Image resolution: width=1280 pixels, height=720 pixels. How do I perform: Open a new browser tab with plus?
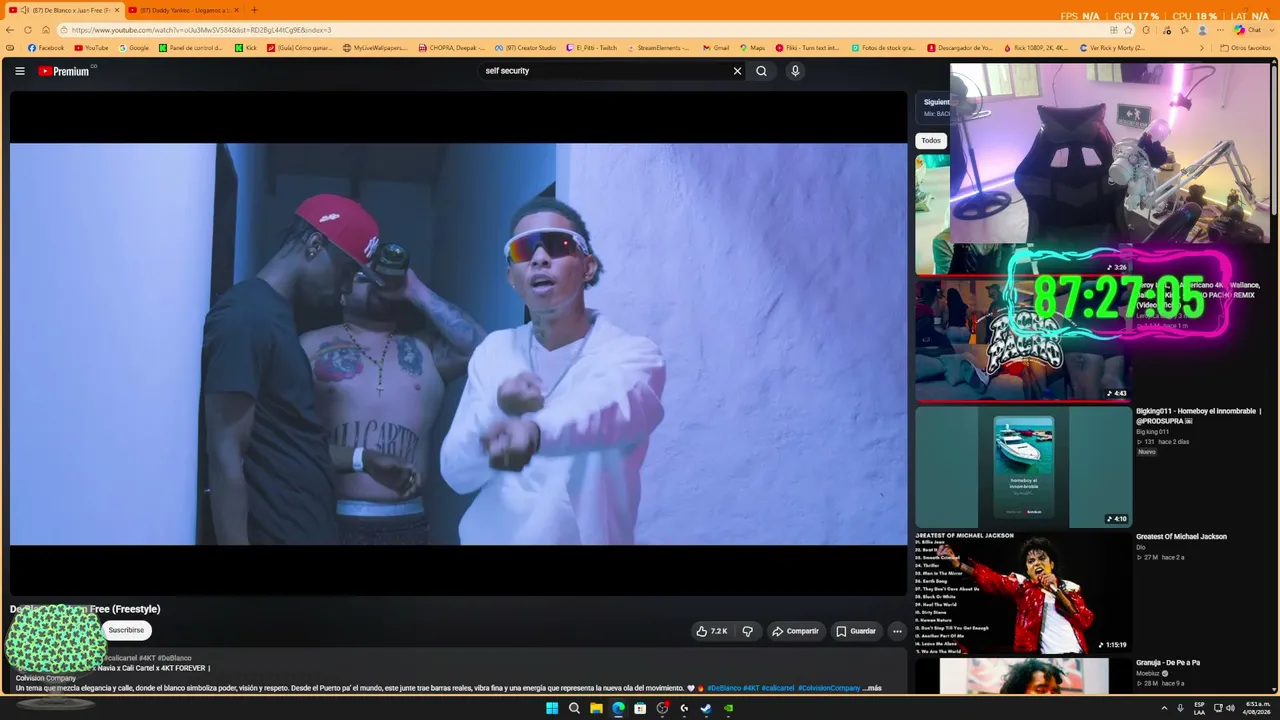coord(254,10)
